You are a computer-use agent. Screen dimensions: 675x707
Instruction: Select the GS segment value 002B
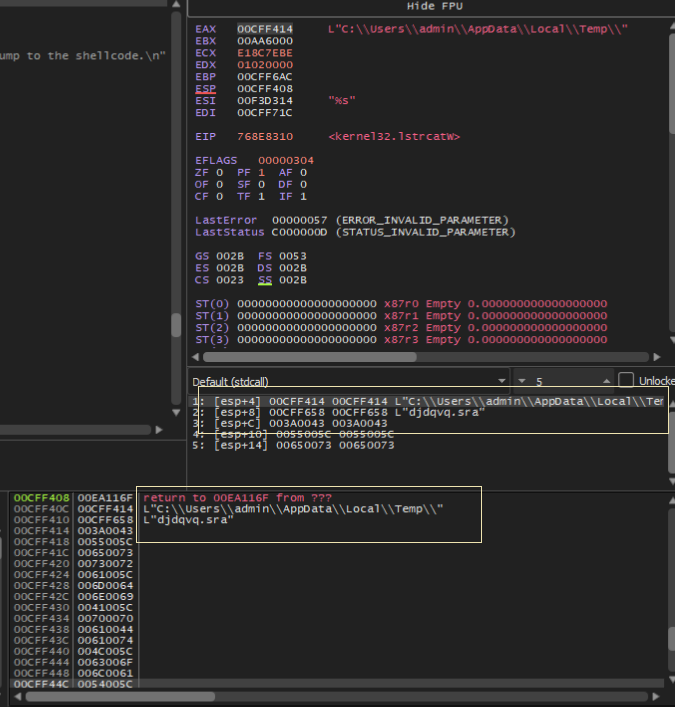[230, 256]
